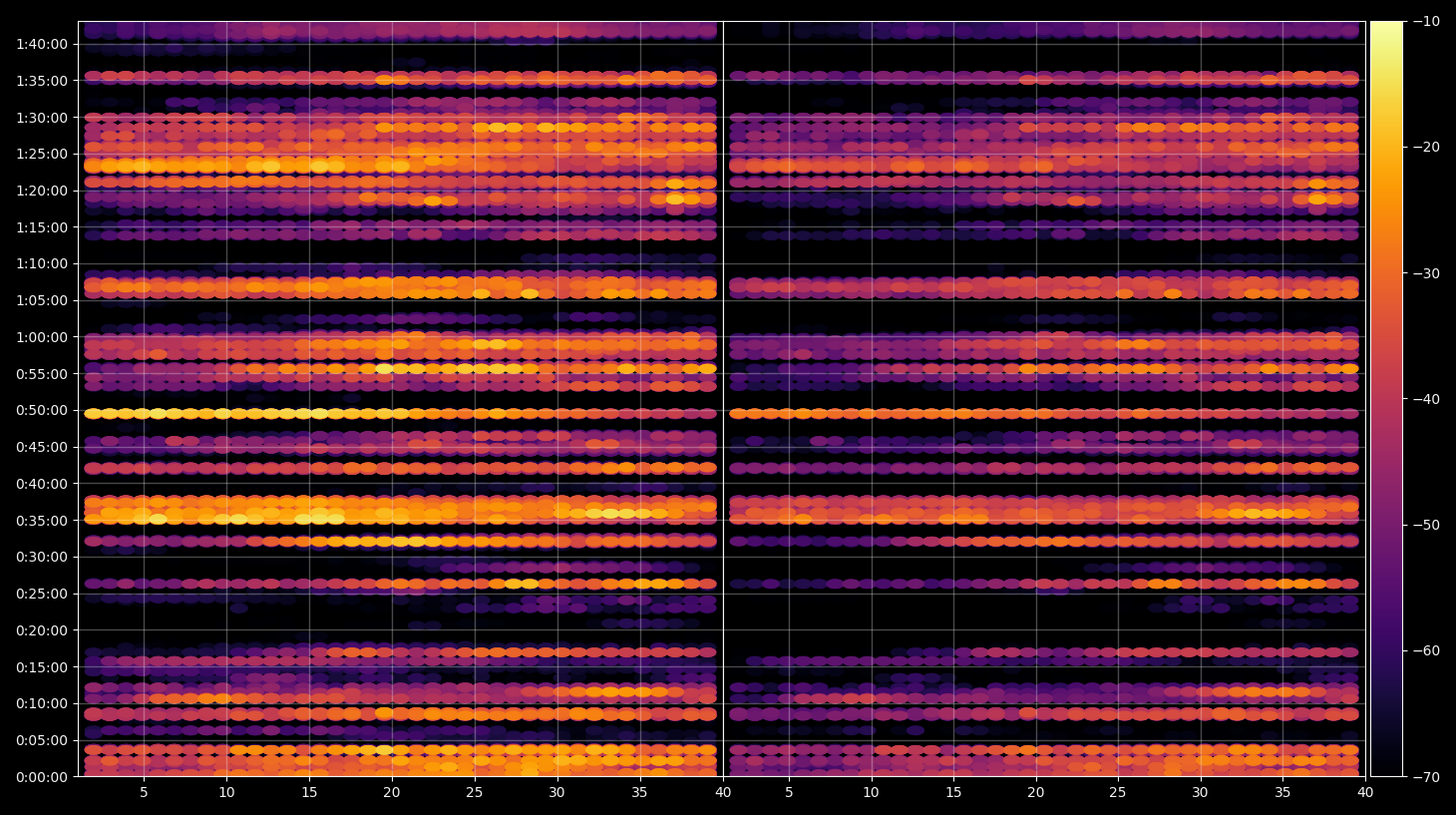Select the 0:20:00 tick label
This screenshot has width=1456, height=815.
coord(42,630)
